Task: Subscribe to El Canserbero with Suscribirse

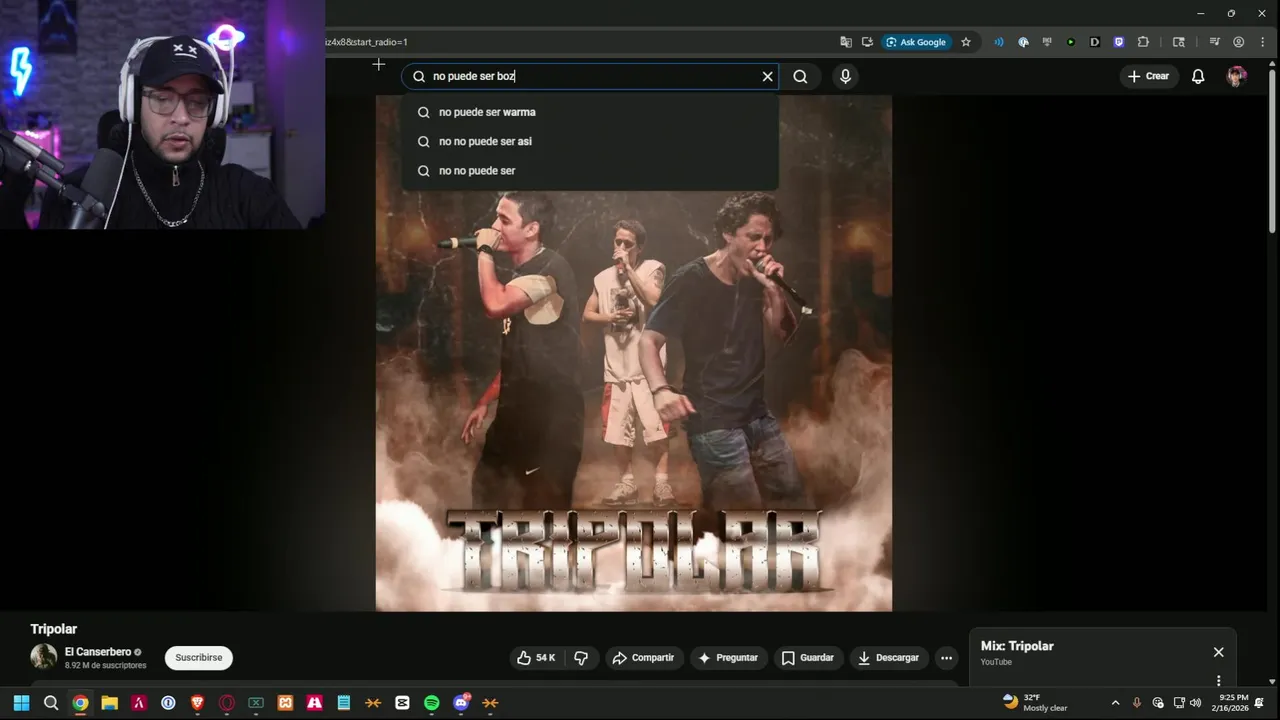Action: coord(199,658)
